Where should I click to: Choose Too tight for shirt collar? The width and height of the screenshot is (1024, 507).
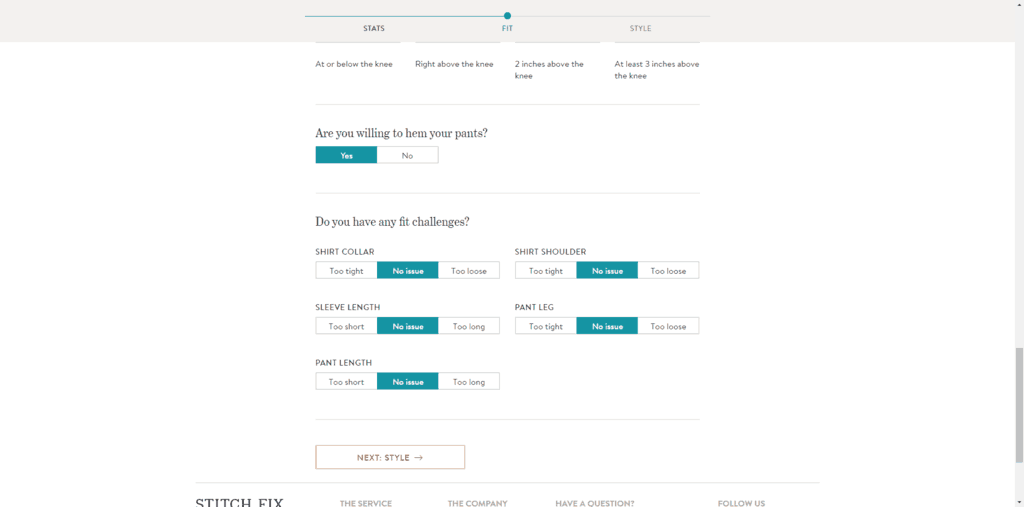346,270
